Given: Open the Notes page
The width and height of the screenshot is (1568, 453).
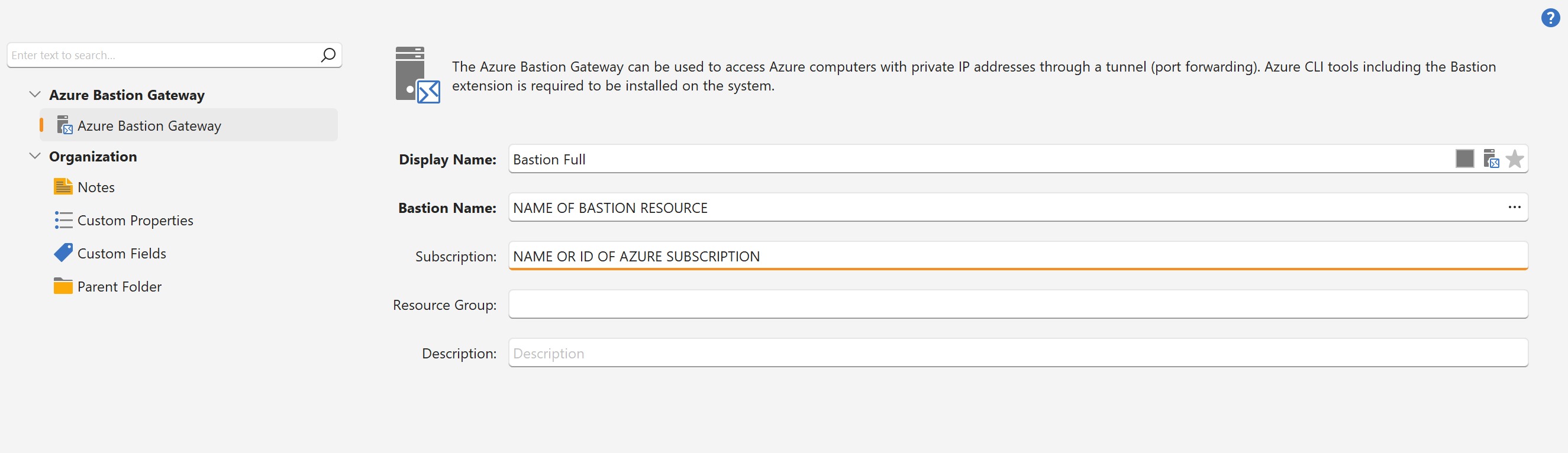Looking at the screenshot, I should point(96,187).
